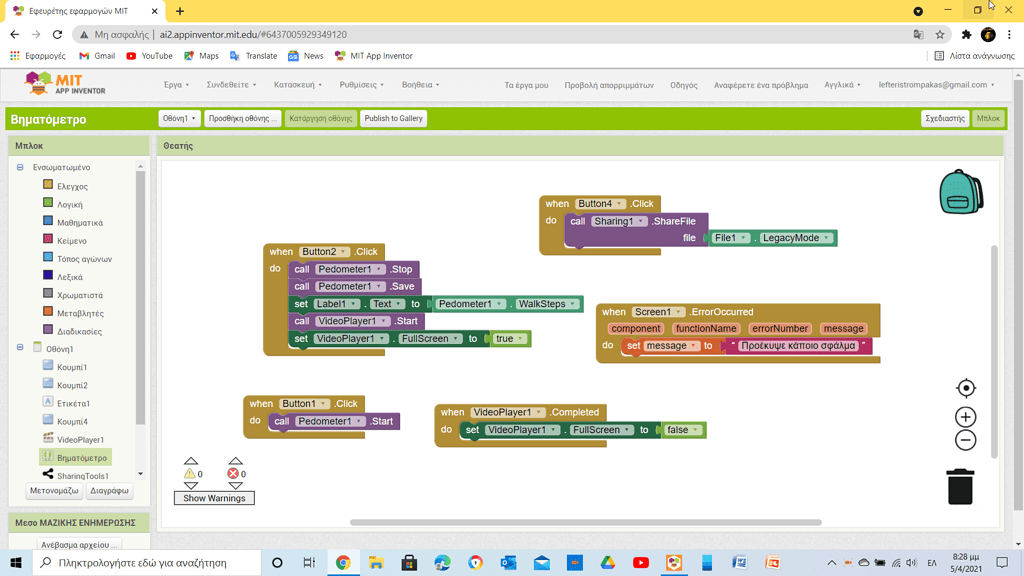Zoom out with the minus icon
This screenshot has height=576, width=1024.
click(x=966, y=440)
